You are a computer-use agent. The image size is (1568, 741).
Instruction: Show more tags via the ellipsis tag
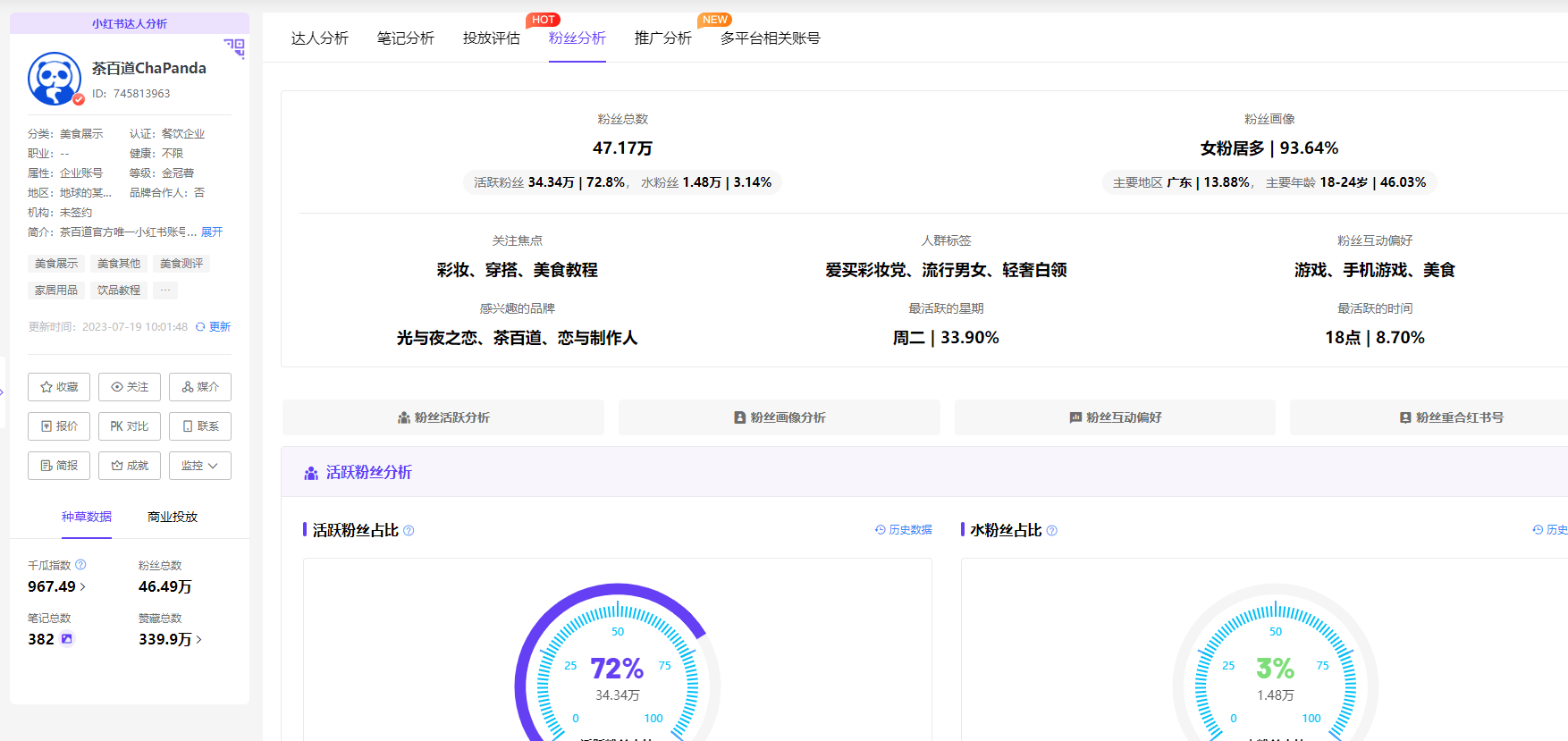pyautogui.click(x=165, y=291)
